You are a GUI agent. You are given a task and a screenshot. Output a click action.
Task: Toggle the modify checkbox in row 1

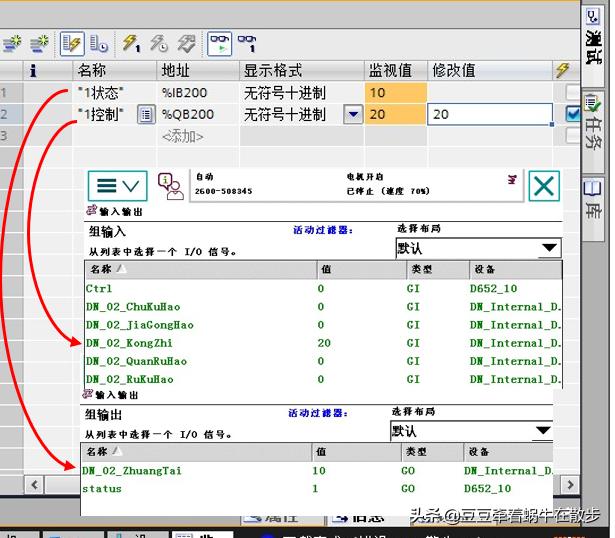click(573, 93)
